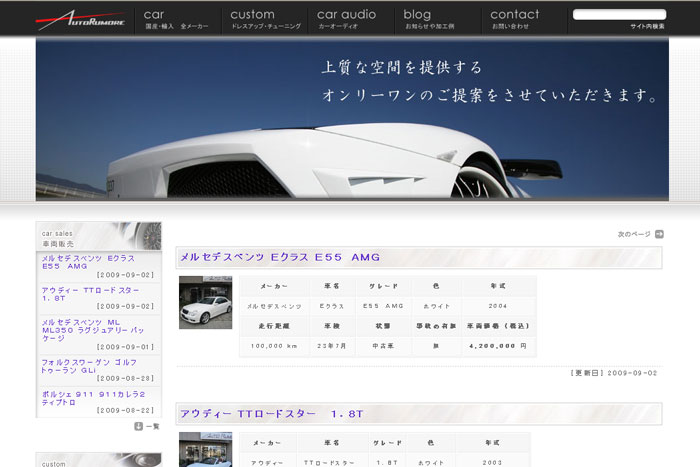This screenshot has height=467, width=700.
Task: Click the white car hero banner
Action: [x=352, y=119]
